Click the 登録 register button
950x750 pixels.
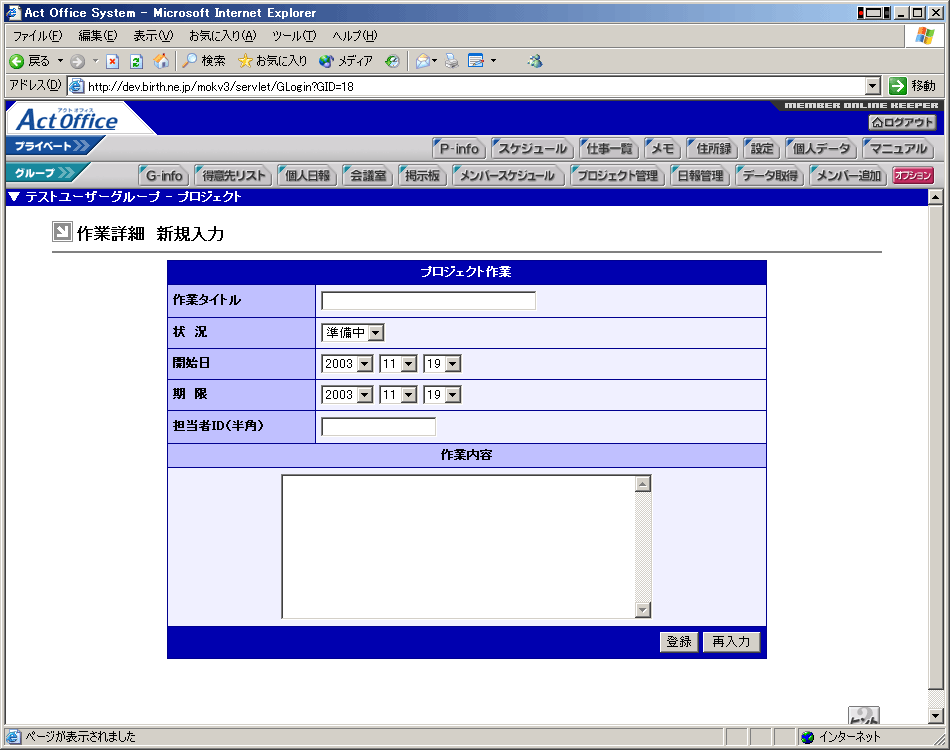tap(679, 642)
